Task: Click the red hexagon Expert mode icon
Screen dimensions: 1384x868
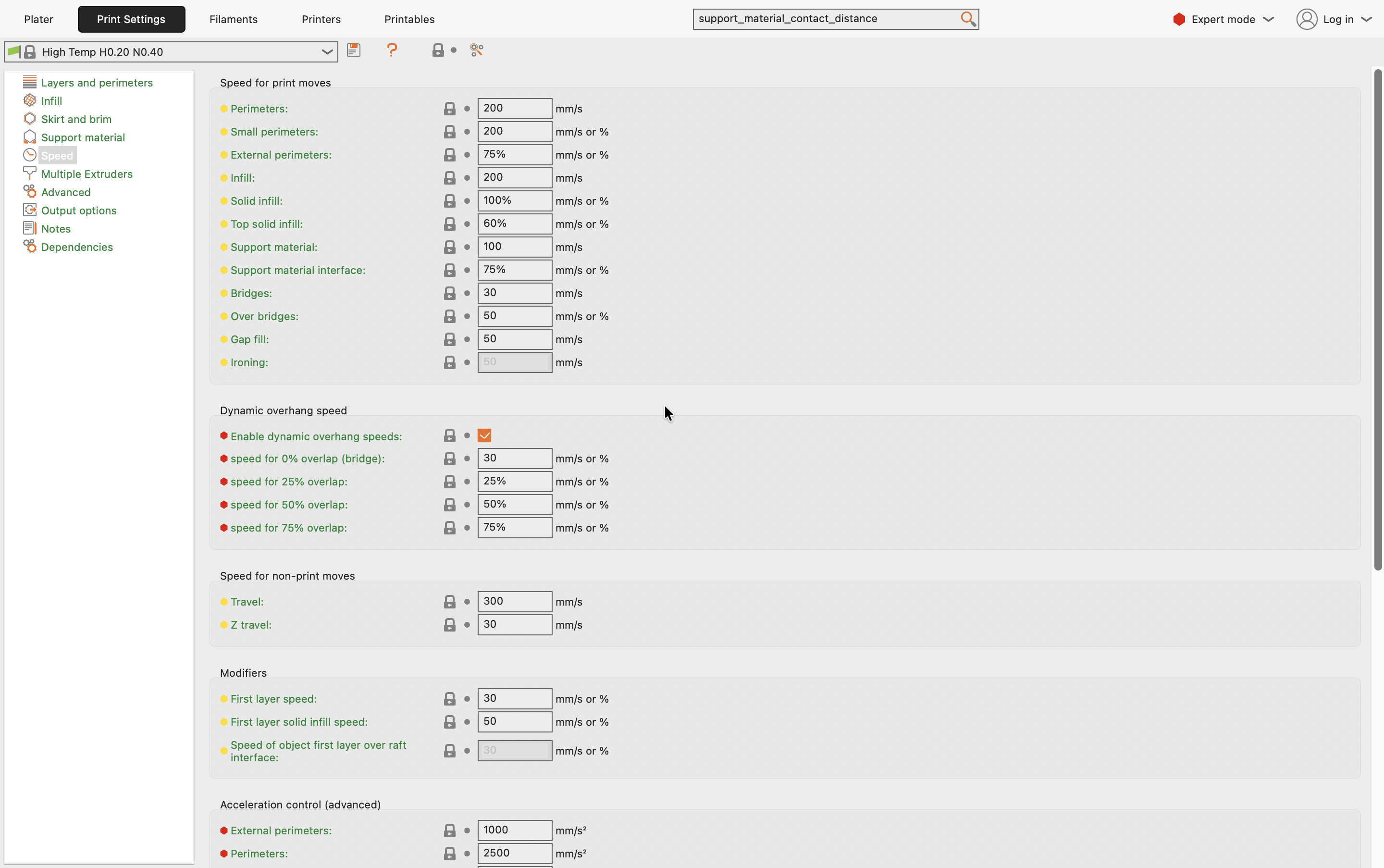Action: click(x=1179, y=20)
